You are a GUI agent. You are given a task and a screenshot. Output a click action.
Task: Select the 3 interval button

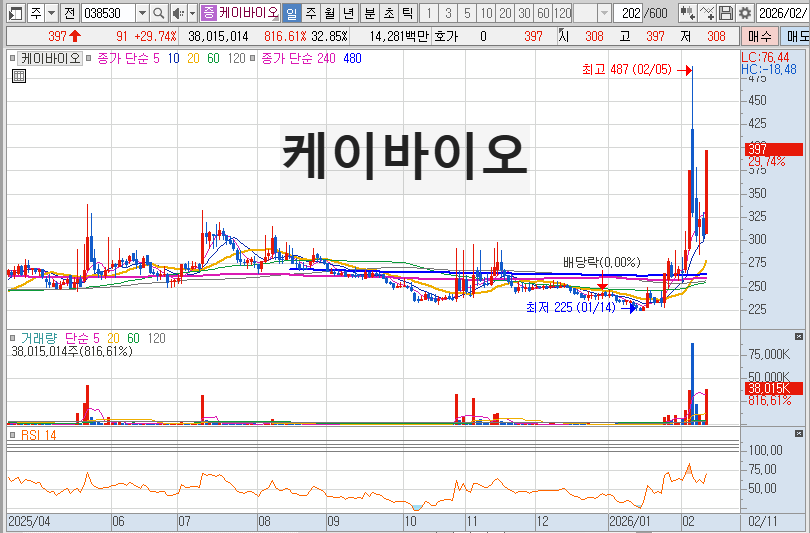coord(448,13)
